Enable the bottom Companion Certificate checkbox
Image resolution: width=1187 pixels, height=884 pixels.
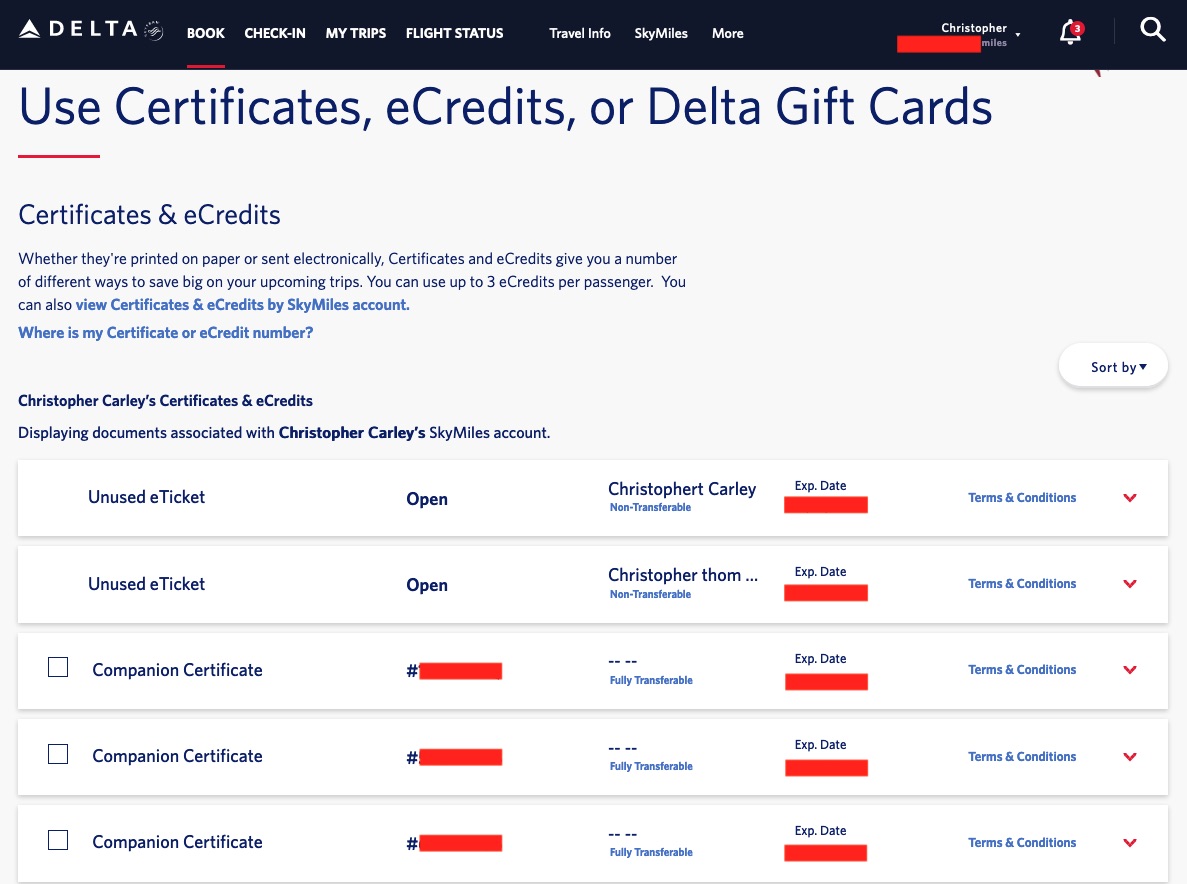57,839
